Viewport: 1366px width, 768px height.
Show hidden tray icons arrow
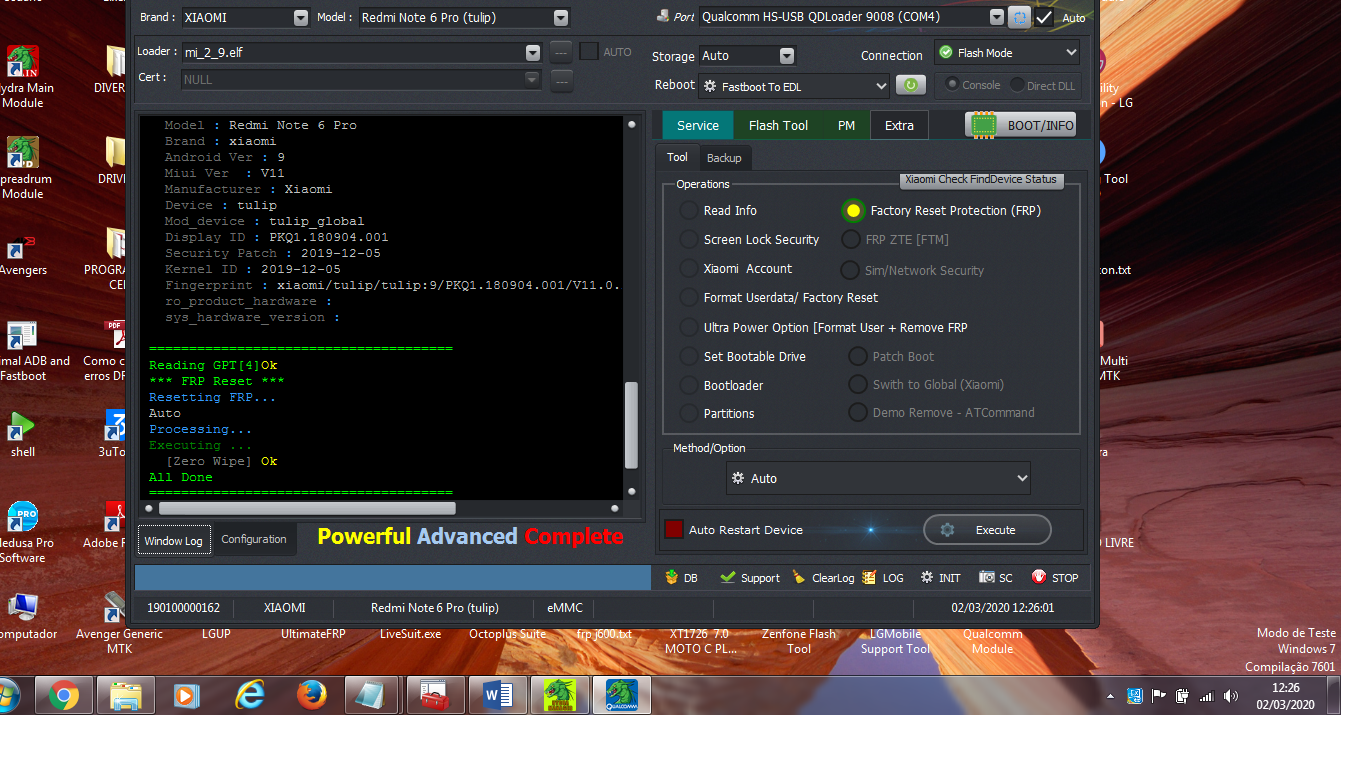(x=1111, y=696)
